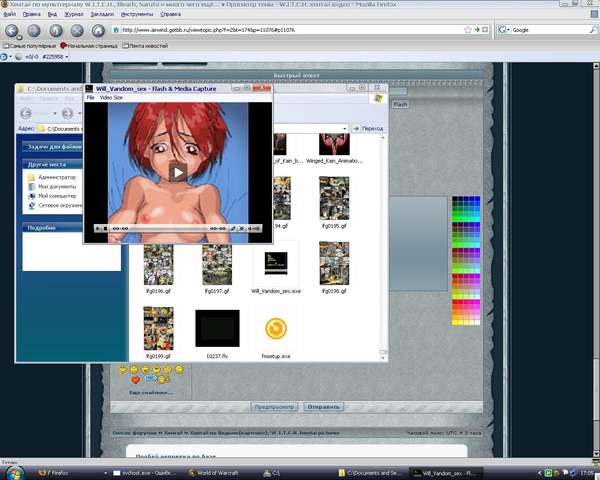Screen dimensions: 600x480
Task: Open the Firefox Home page icon
Action: tap(98, 30)
